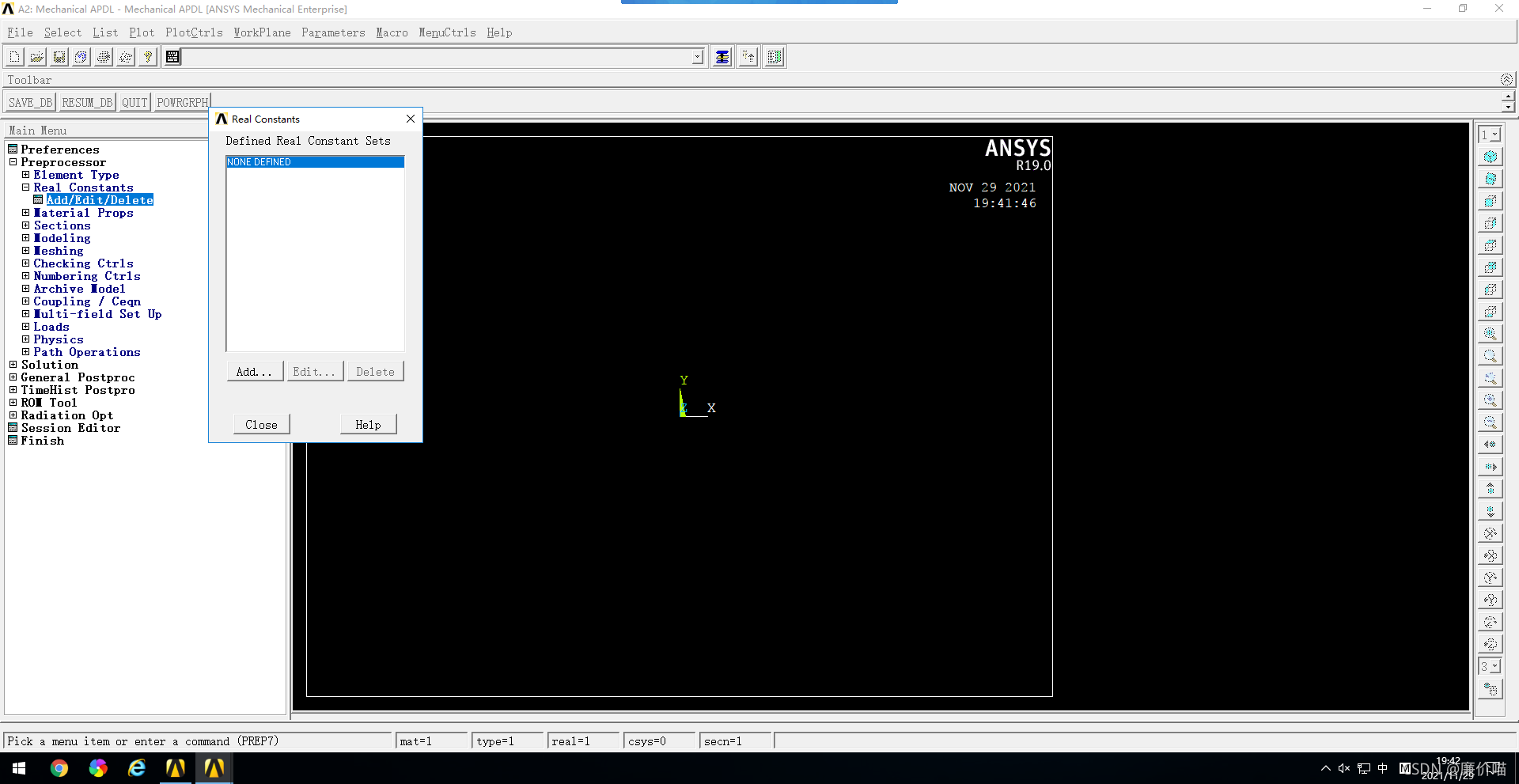
Task: Click the Session Editor tree item
Action: (x=70, y=428)
